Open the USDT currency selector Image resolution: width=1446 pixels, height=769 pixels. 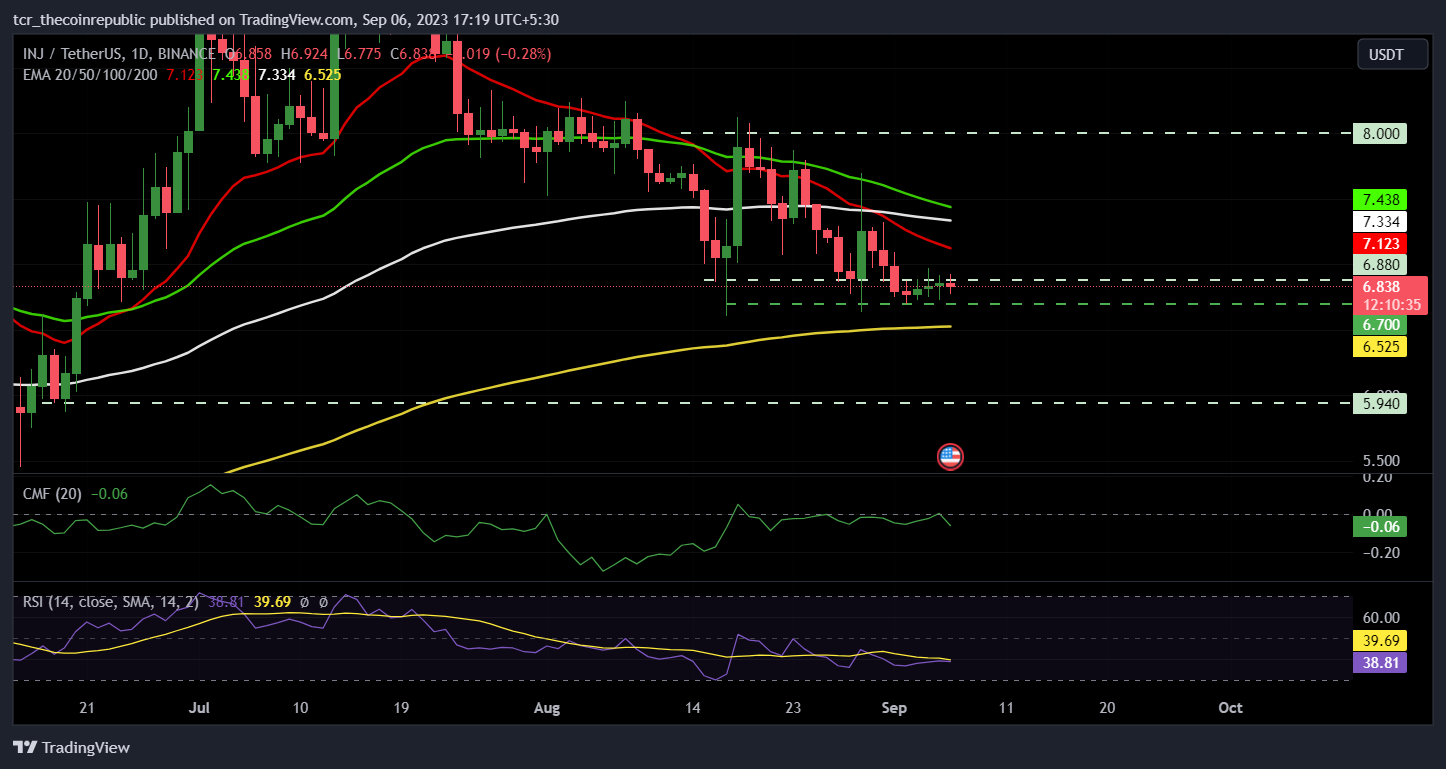pos(1394,54)
